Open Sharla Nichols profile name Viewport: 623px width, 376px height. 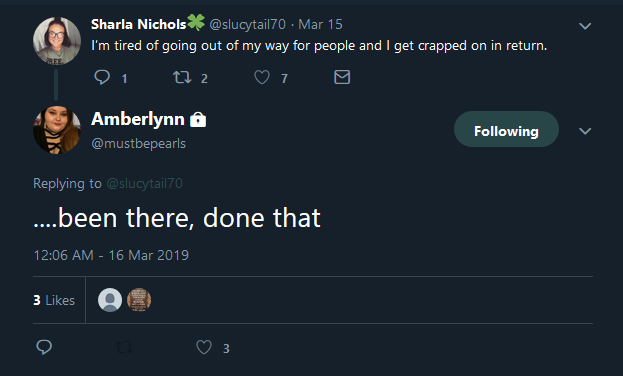(139, 24)
